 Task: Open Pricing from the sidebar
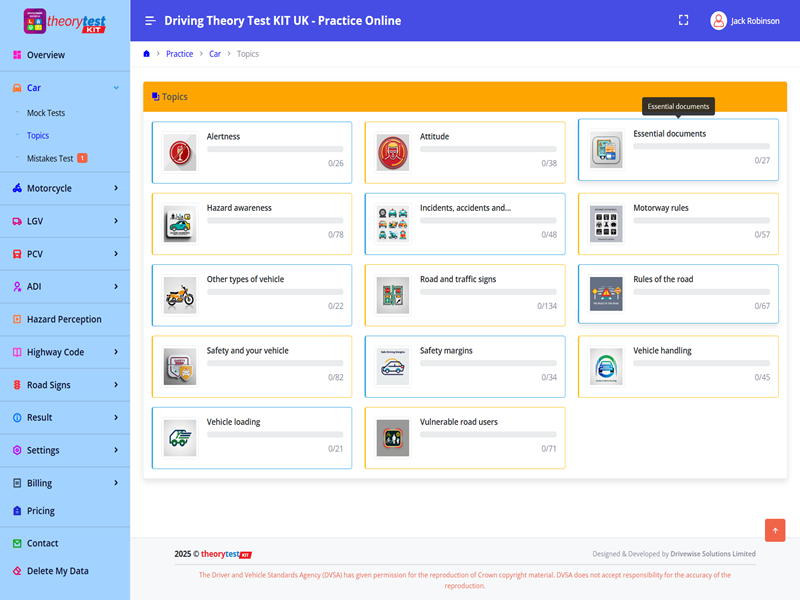pos(41,511)
